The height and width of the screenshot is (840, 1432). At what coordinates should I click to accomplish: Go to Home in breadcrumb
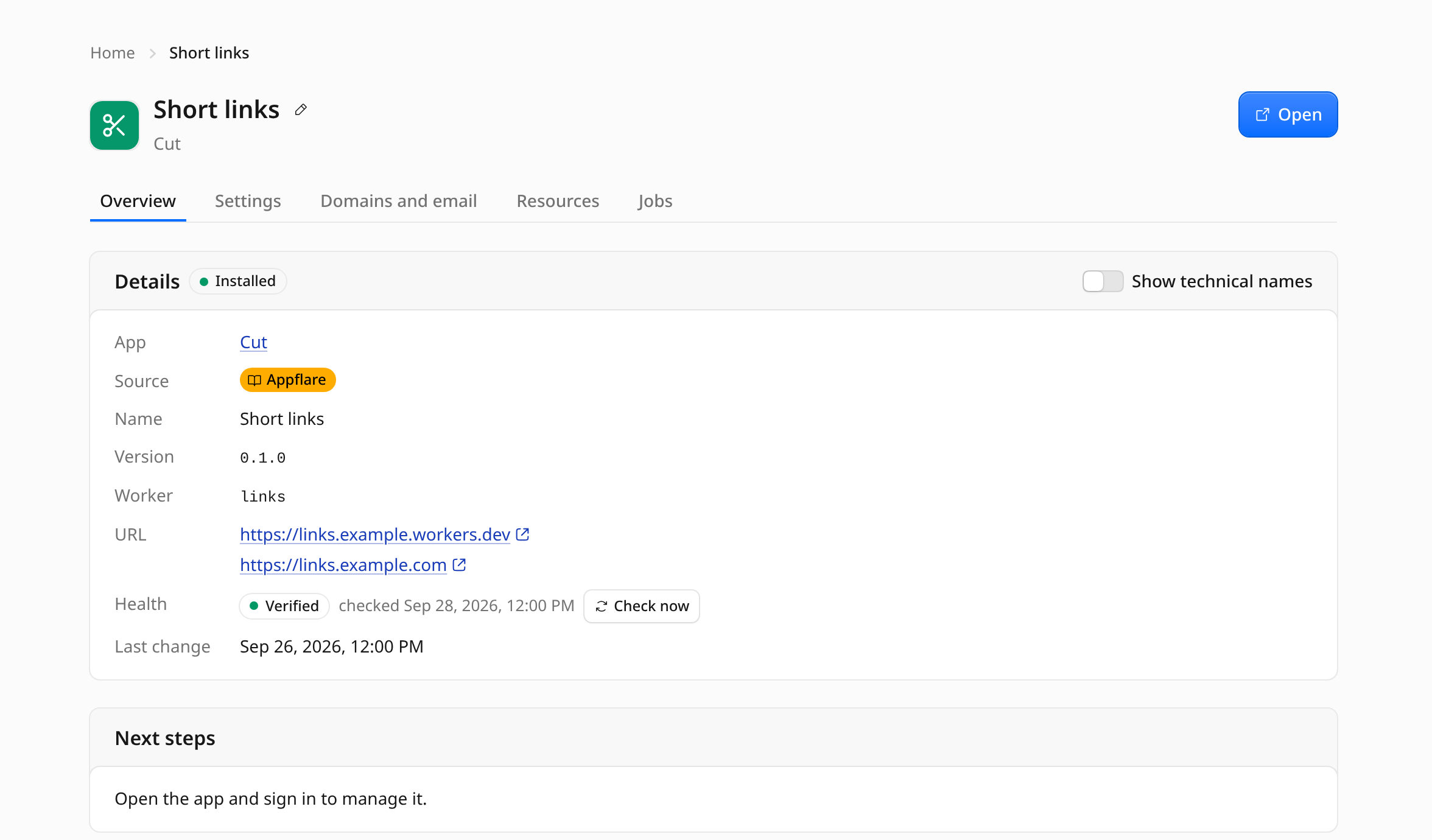(x=113, y=53)
